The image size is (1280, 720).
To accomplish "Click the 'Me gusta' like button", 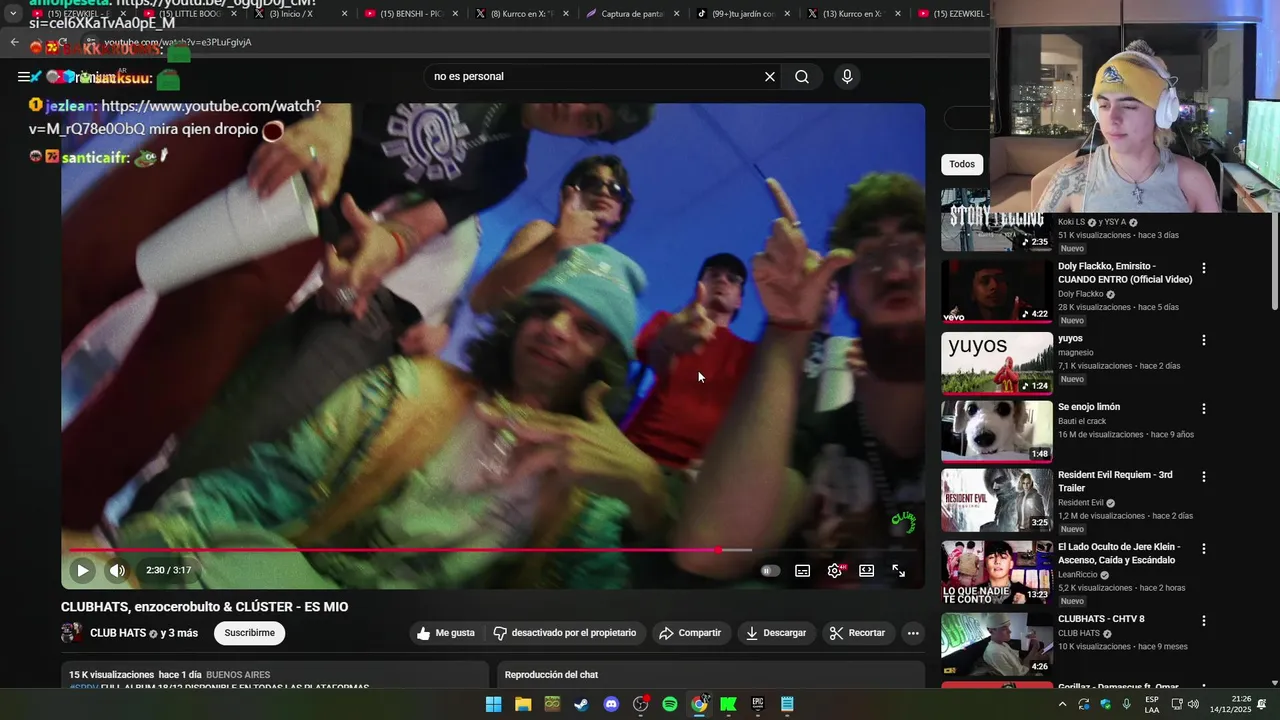I will click(x=447, y=633).
